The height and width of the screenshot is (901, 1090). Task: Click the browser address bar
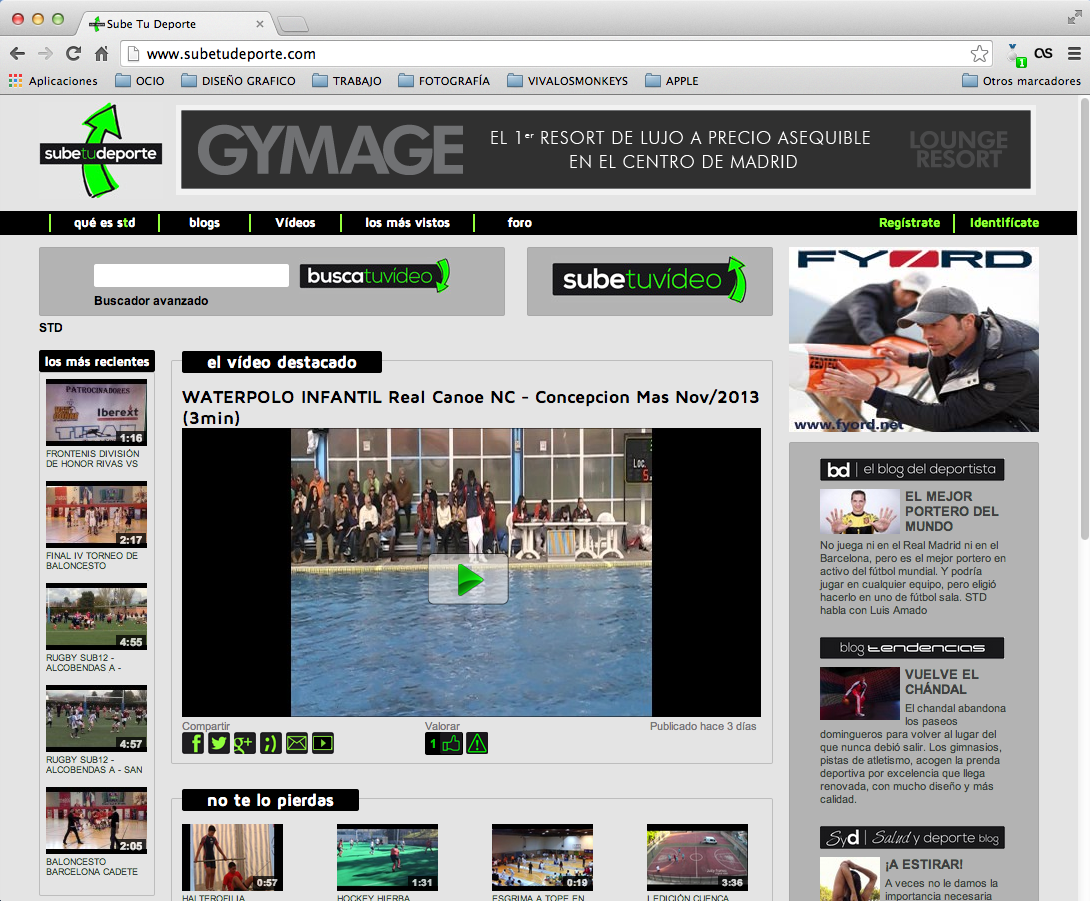coord(556,54)
